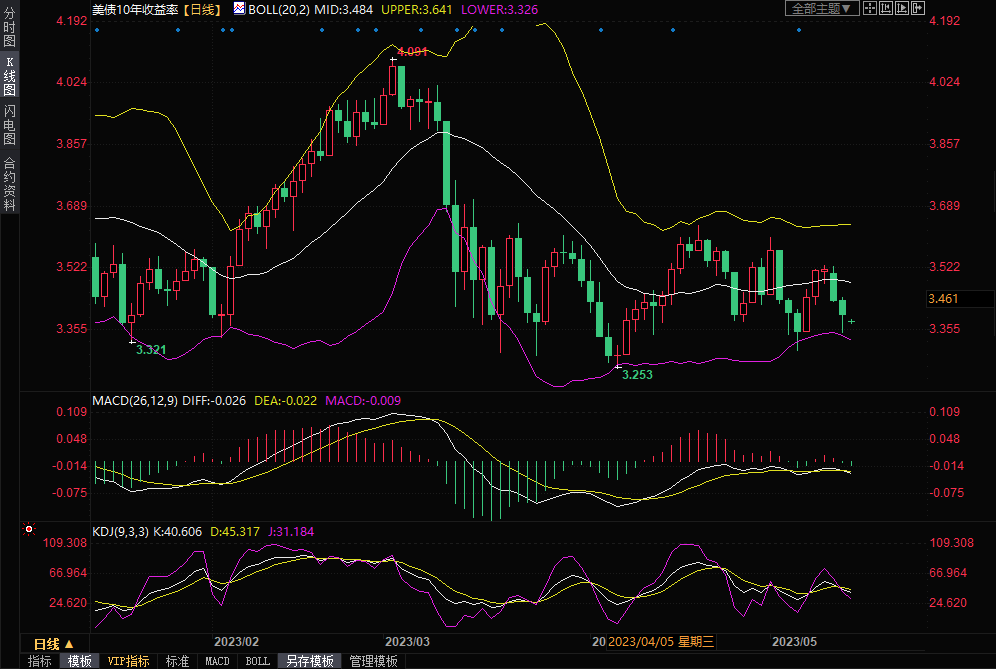
Task: Click the 另存模板 button
Action: tap(309, 661)
